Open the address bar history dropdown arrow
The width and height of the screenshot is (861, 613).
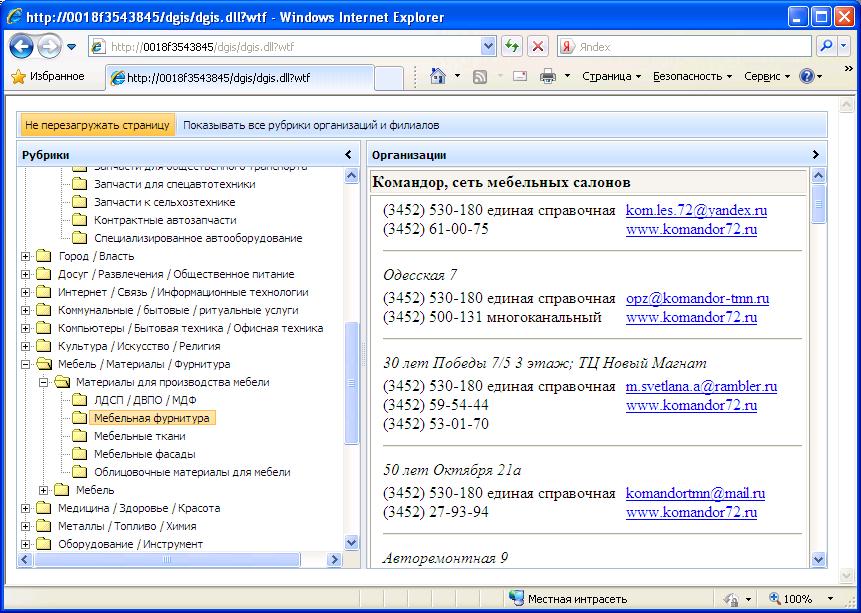pyautogui.click(x=488, y=47)
